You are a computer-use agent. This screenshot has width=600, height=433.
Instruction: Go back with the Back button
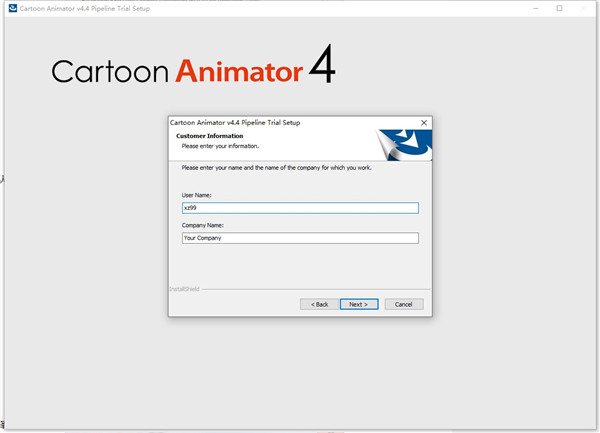pos(319,304)
